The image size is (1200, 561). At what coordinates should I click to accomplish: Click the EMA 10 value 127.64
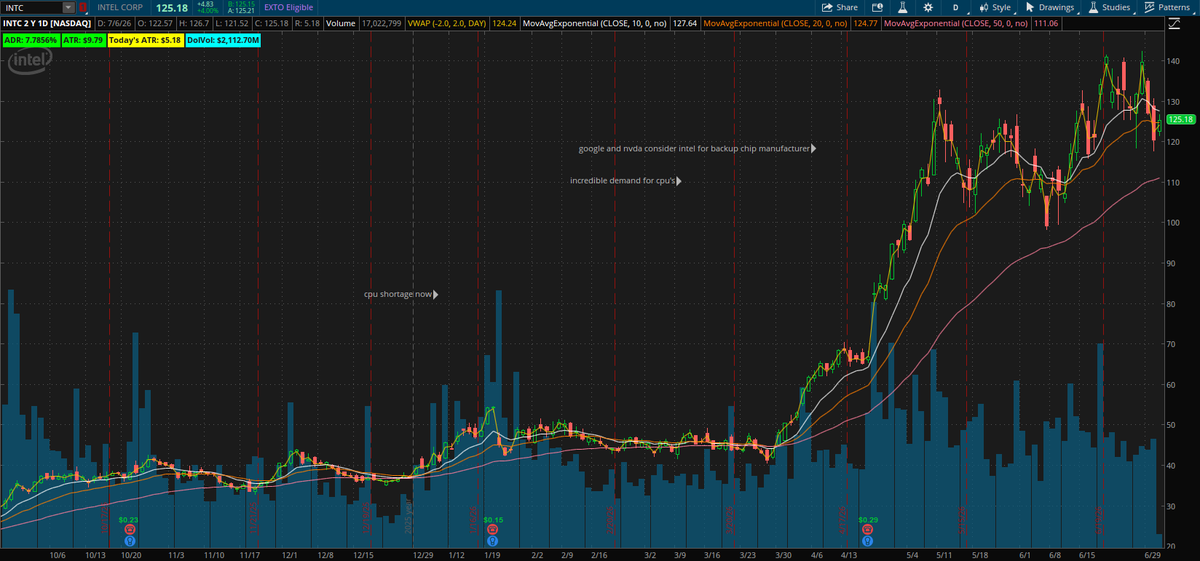pos(685,22)
